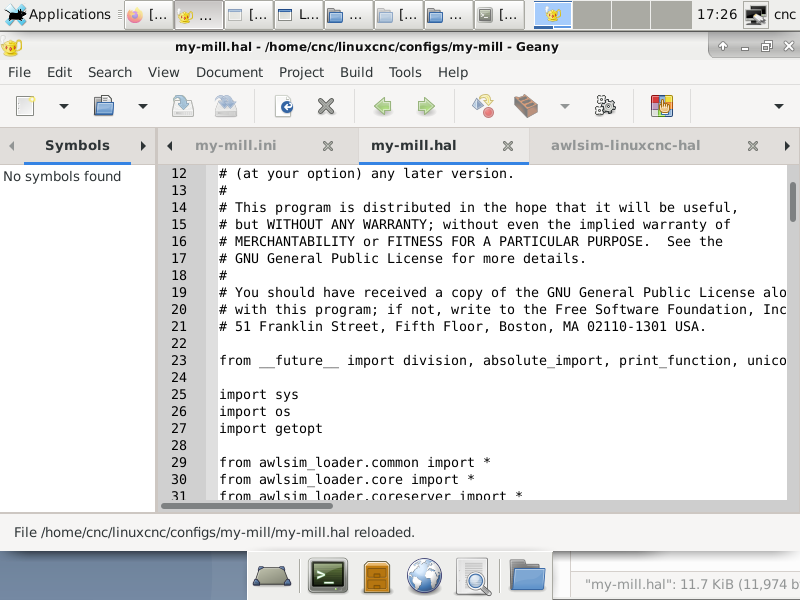The width and height of the screenshot is (800, 600).
Task: Click the Reload file toolbar icon
Action: [284, 106]
